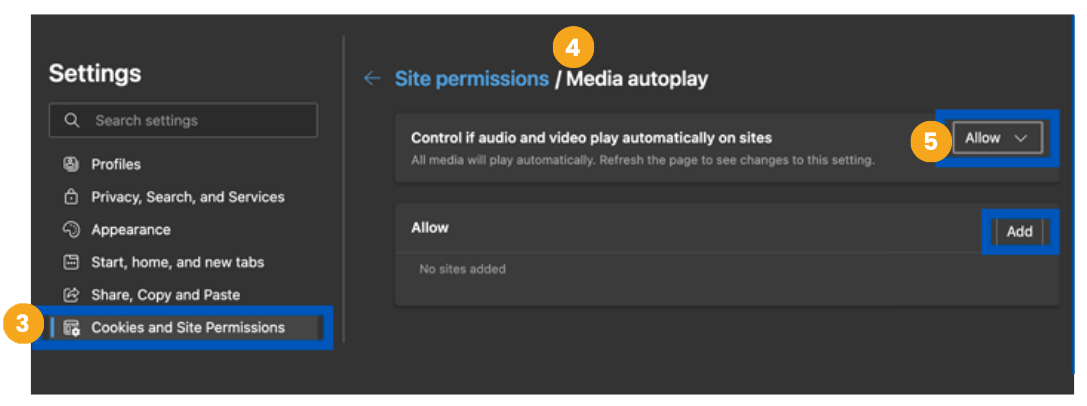Image resolution: width=1087 pixels, height=406 pixels.
Task: Click the Start, home, and new tabs icon
Action: coord(71,263)
